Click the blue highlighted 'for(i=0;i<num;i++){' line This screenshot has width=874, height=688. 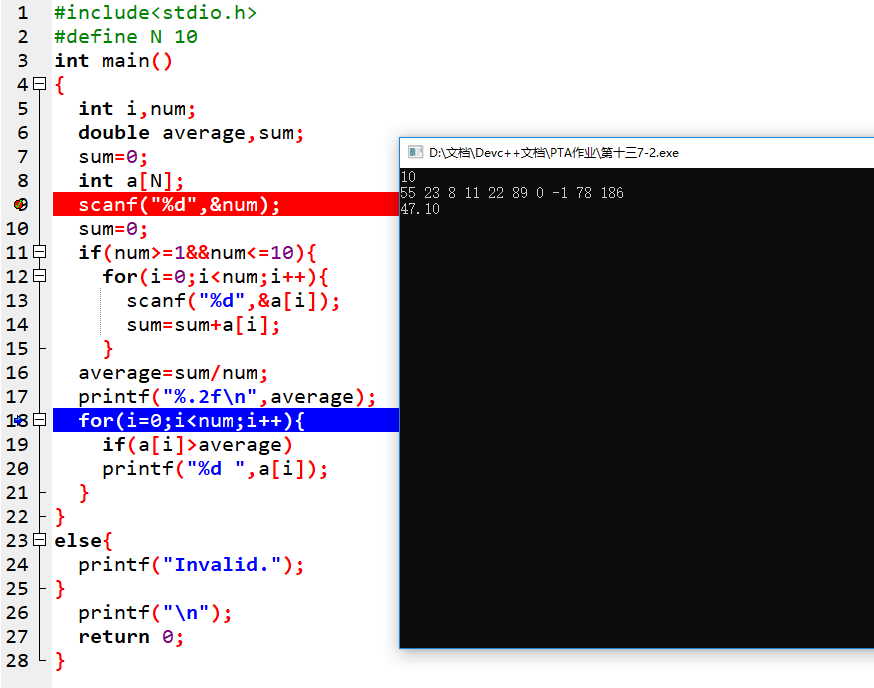point(226,420)
